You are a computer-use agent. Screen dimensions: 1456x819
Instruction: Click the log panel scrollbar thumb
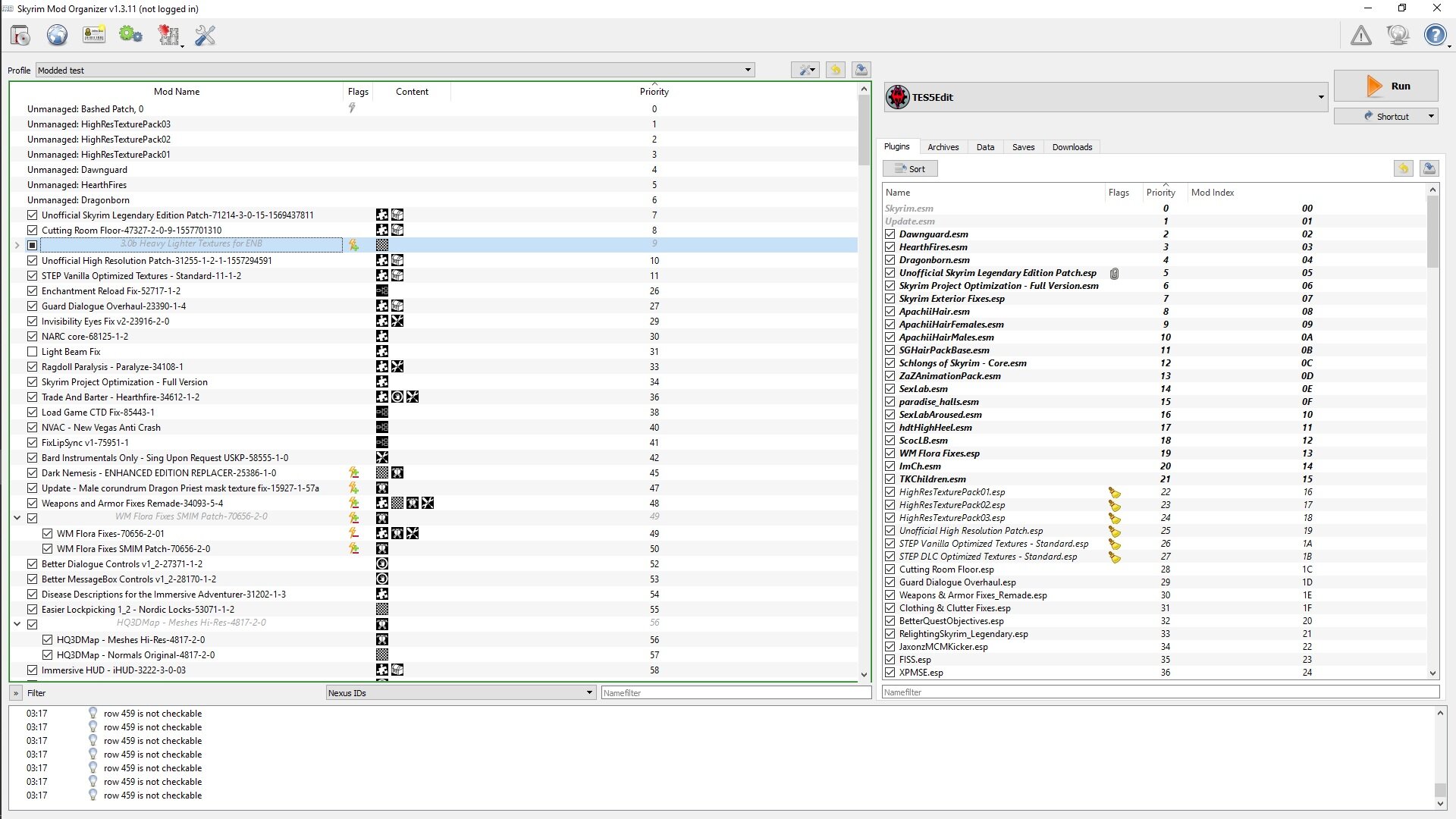(x=1440, y=790)
